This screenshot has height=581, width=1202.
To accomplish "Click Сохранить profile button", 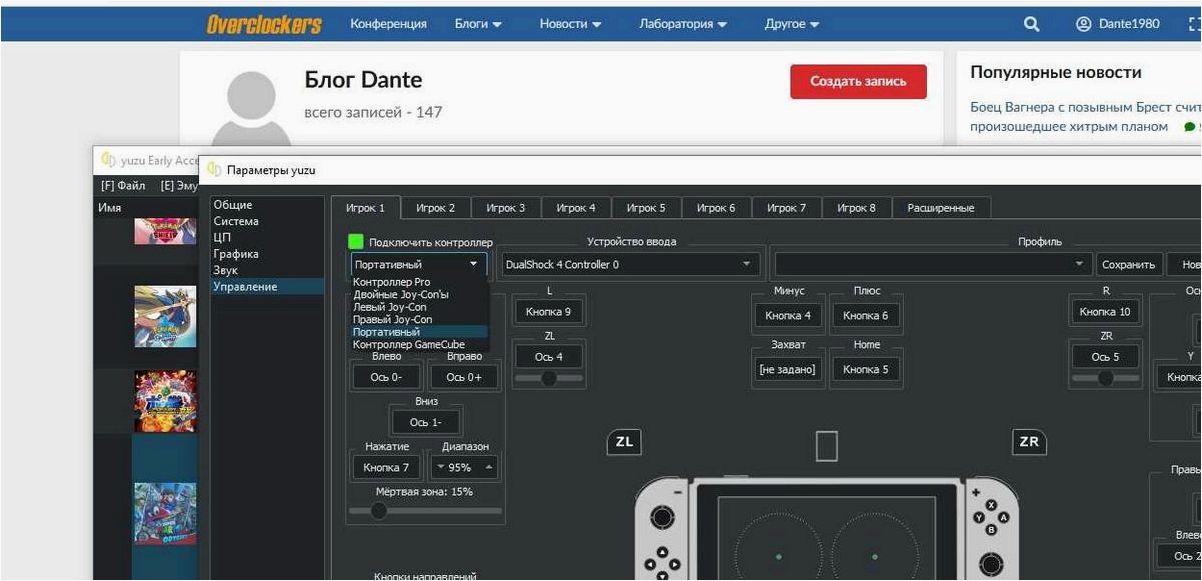I will 1128,265.
